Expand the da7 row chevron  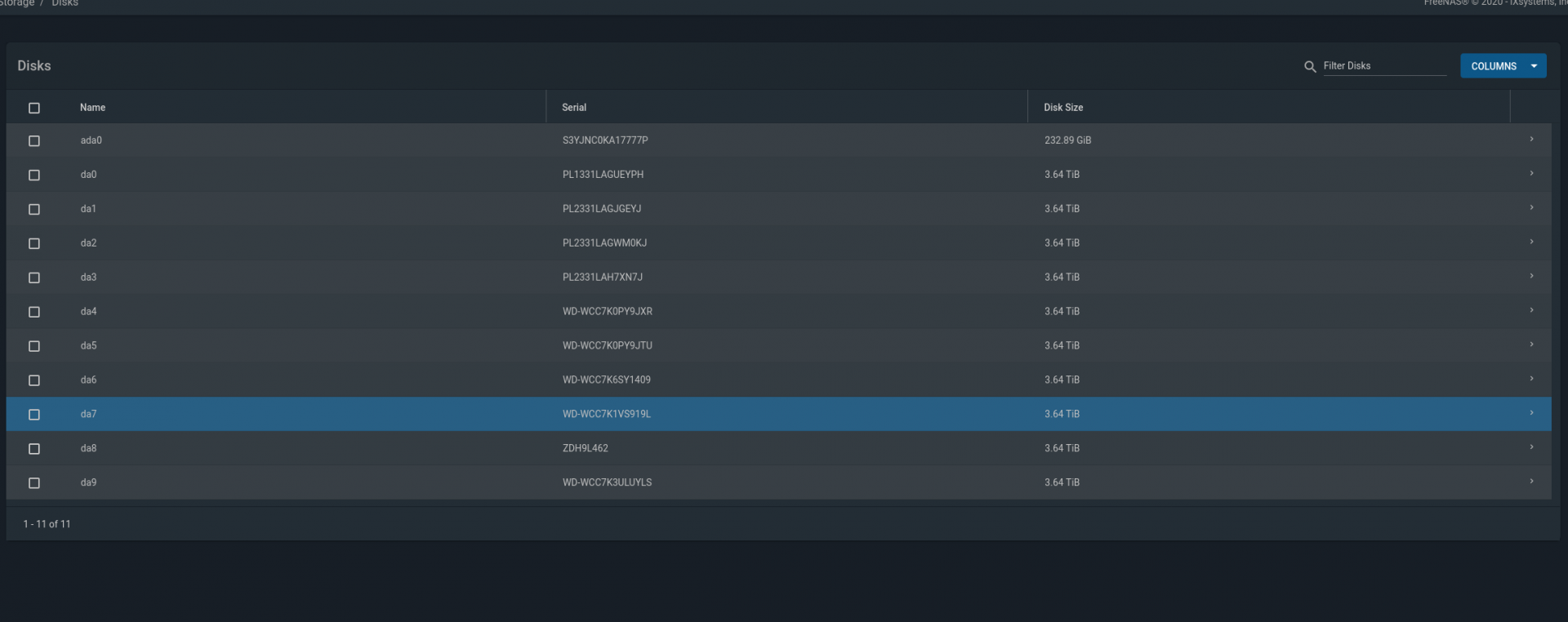coord(1531,414)
